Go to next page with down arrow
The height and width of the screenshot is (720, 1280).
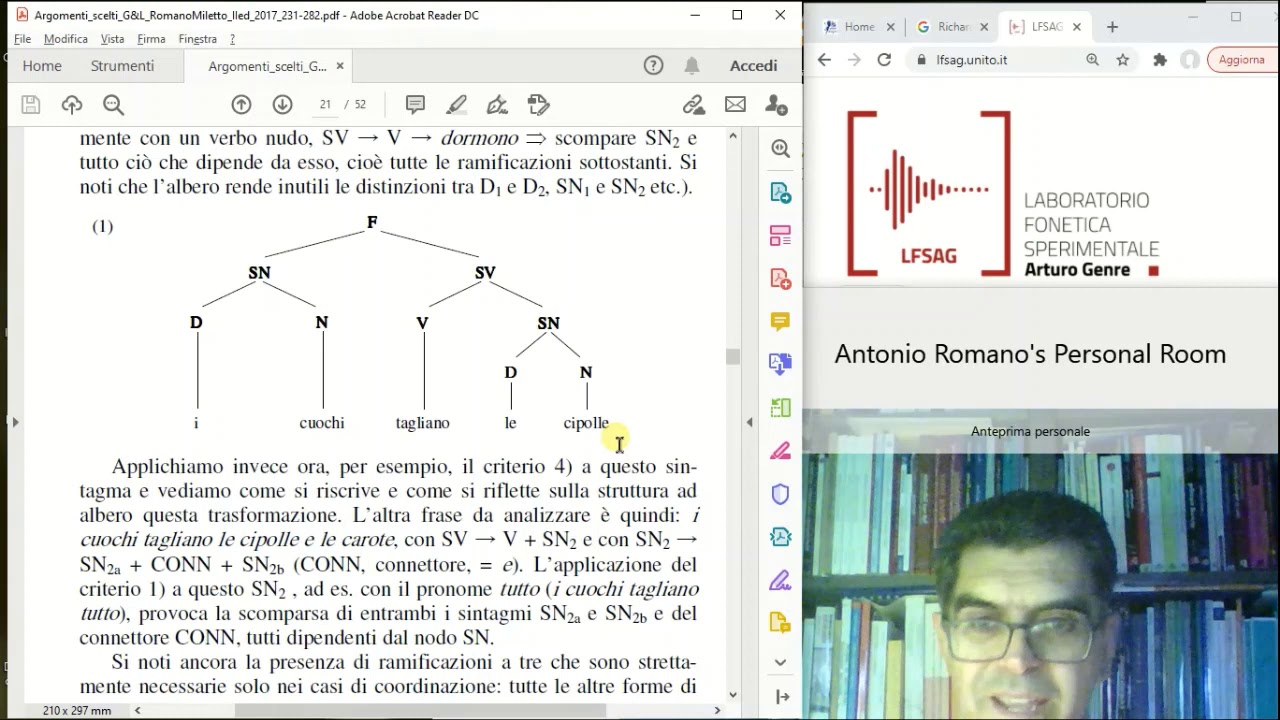tap(282, 105)
